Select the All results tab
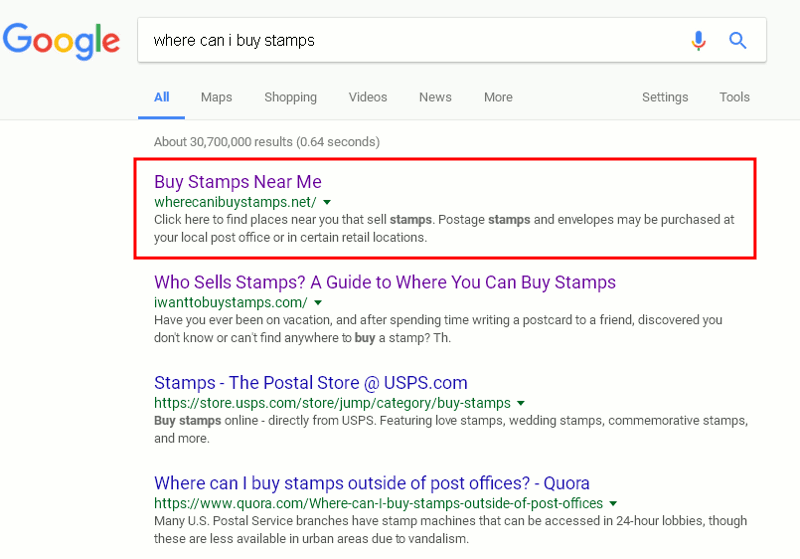 click(x=161, y=97)
